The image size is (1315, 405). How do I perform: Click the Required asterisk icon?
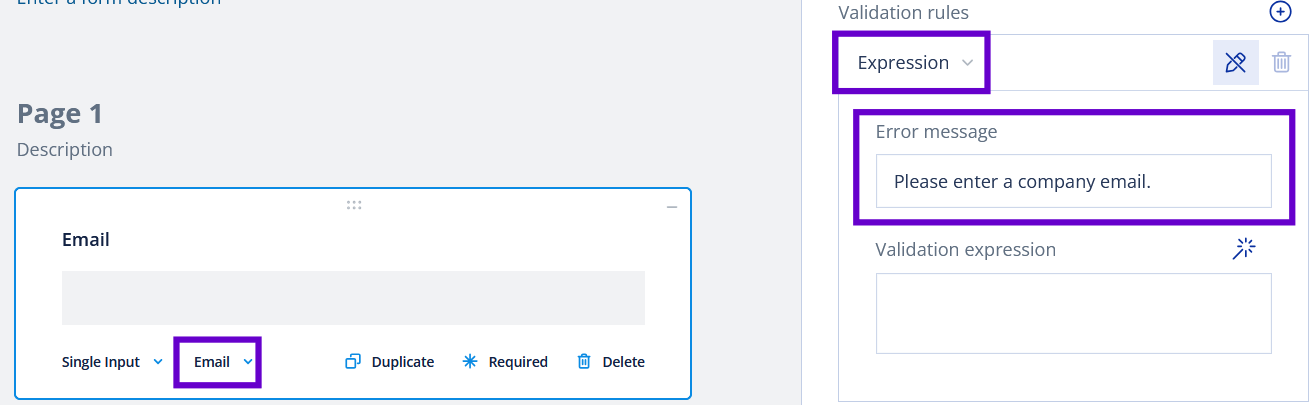(470, 362)
